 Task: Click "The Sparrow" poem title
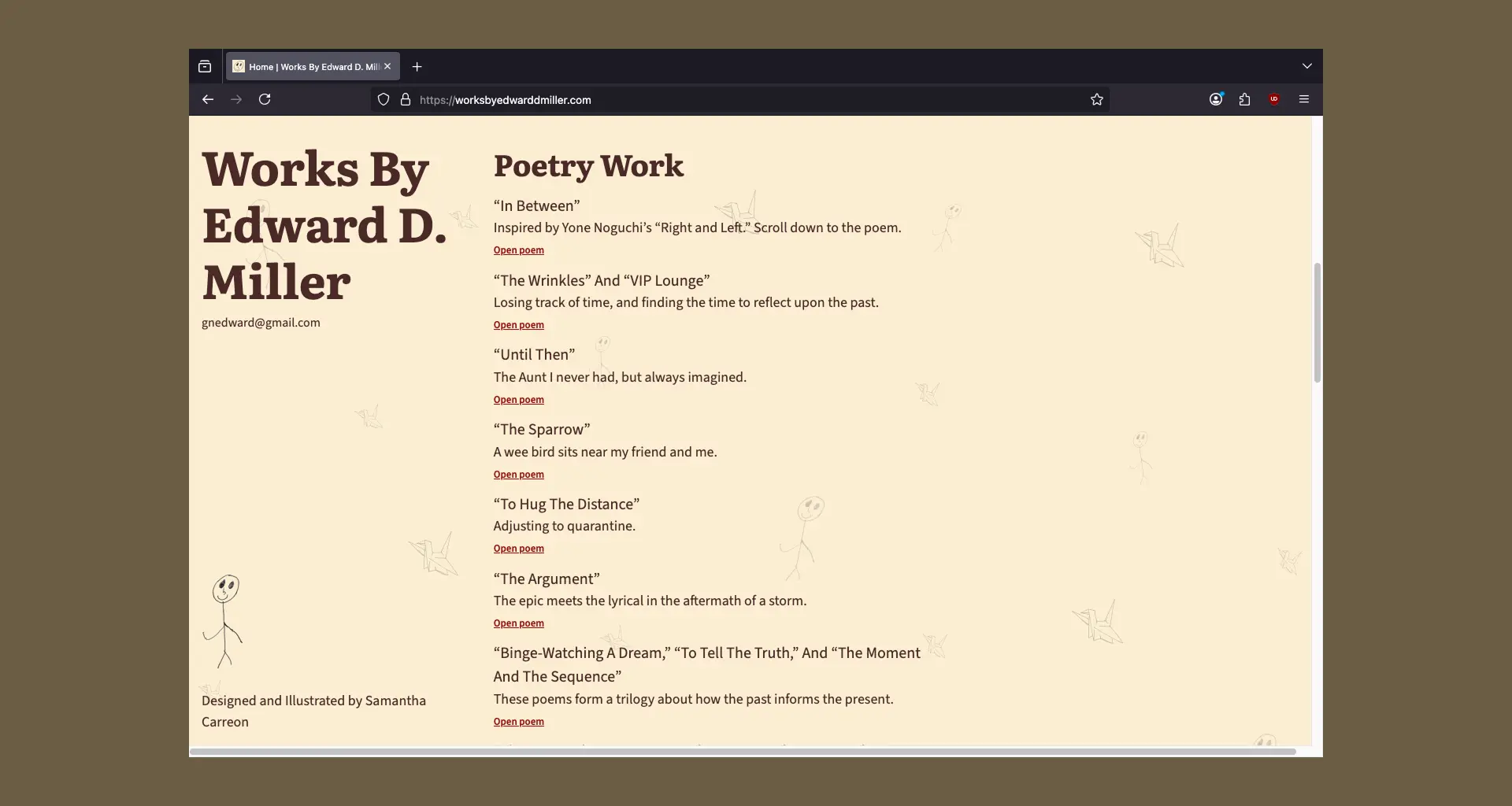542,430
